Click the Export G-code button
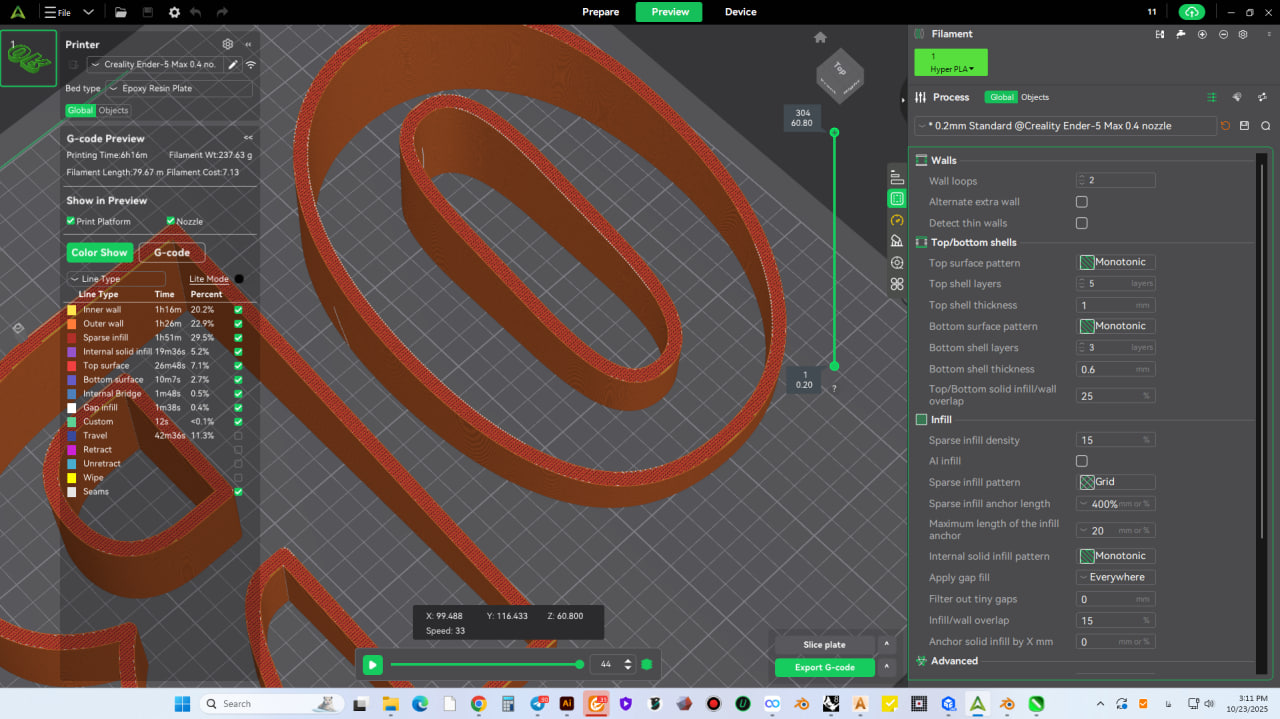The height and width of the screenshot is (719, 1280). coord(824,668)
